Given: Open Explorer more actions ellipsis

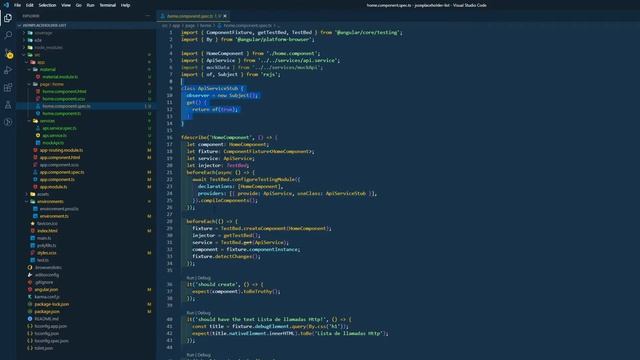Looking at the screenshot, I should [148, 16].
